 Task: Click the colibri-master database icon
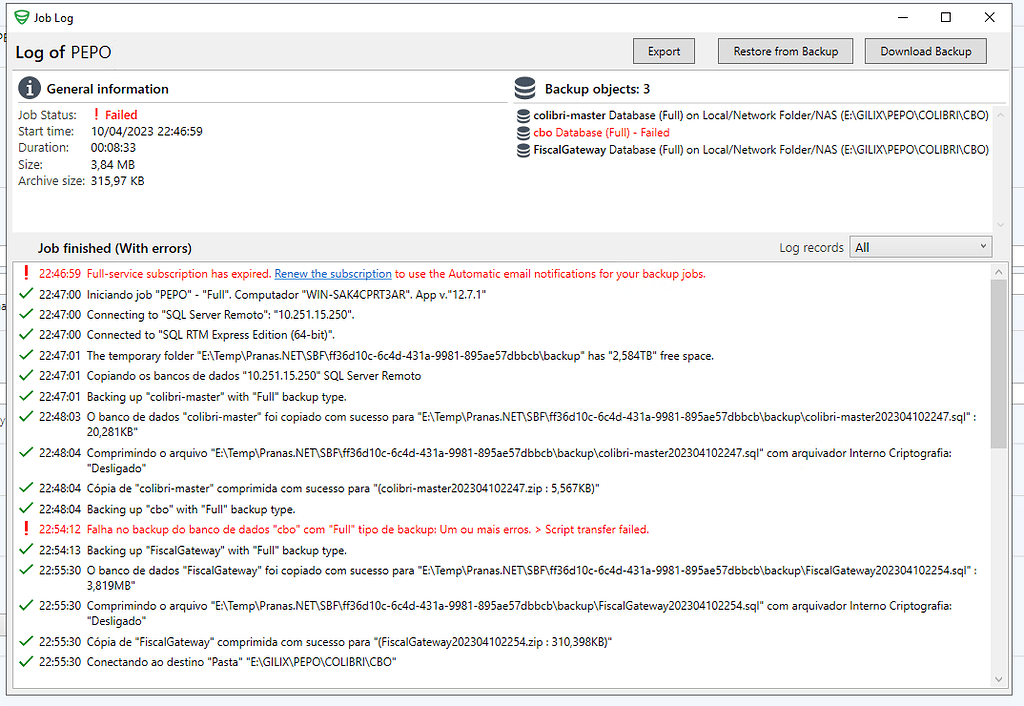coord(525,114)
